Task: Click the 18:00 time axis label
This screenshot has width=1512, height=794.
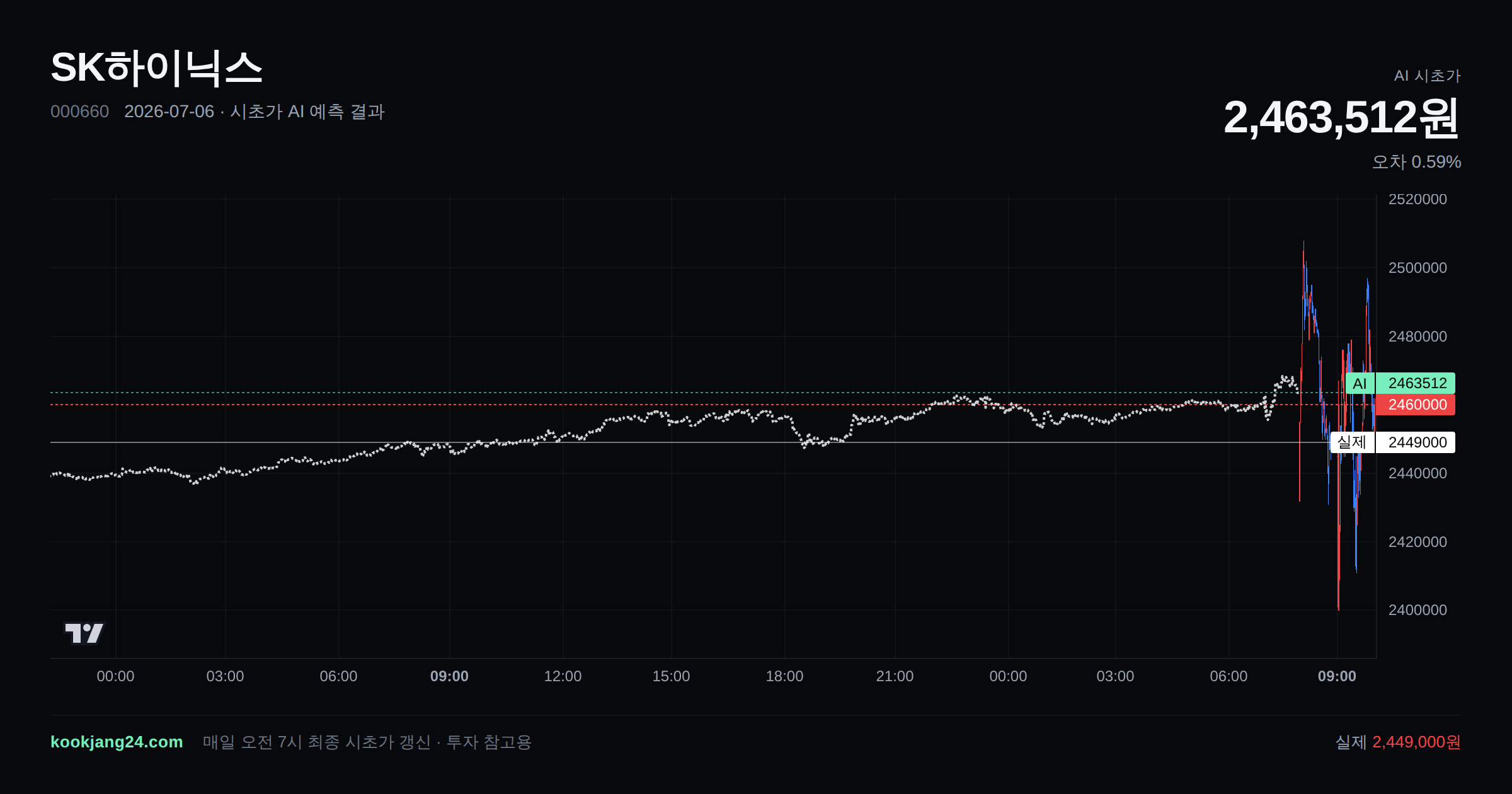Action: point(784,676)
